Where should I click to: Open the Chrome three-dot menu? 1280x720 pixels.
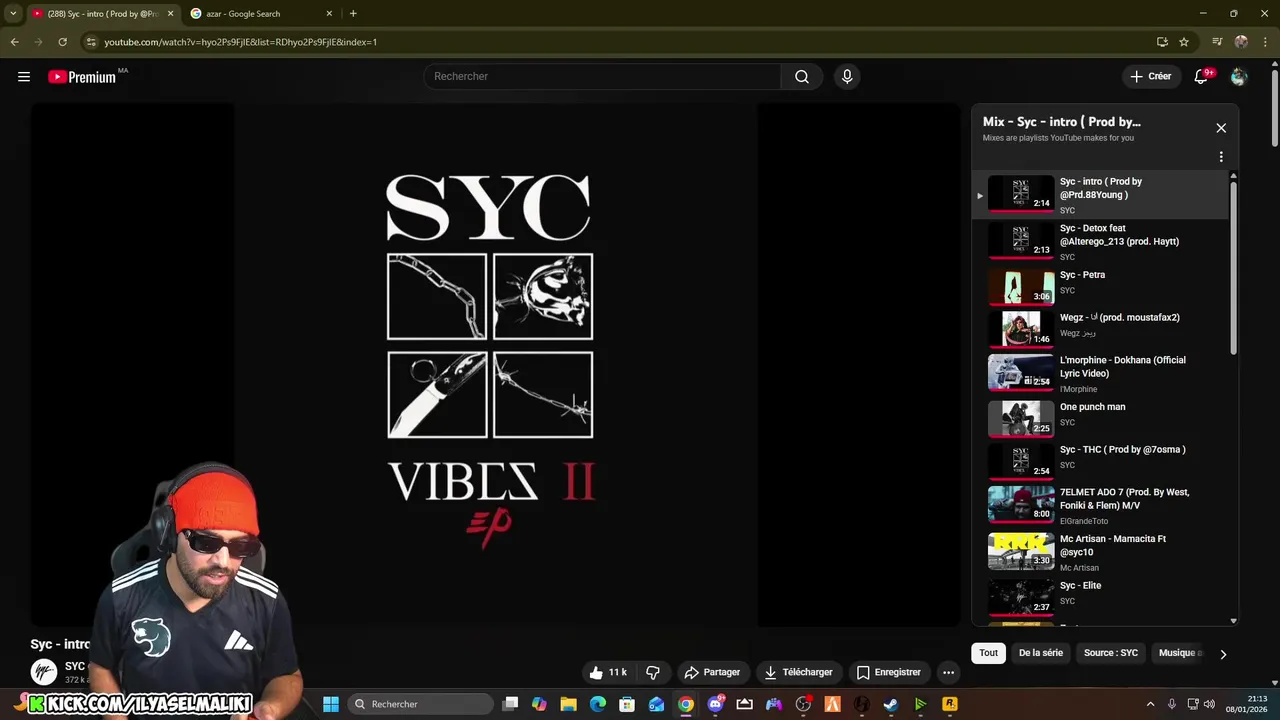click(1265, 42)
